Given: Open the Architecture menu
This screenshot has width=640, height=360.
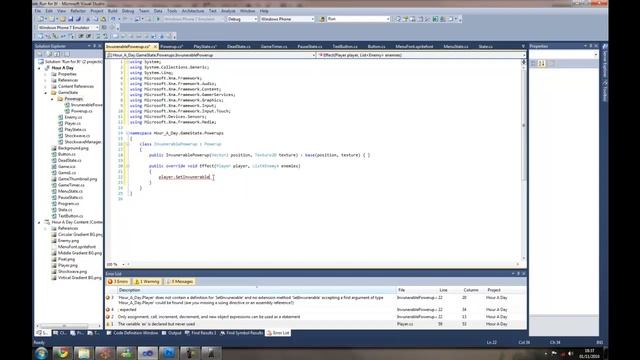Looking at the screenshot, I should (x=193, y=11).
